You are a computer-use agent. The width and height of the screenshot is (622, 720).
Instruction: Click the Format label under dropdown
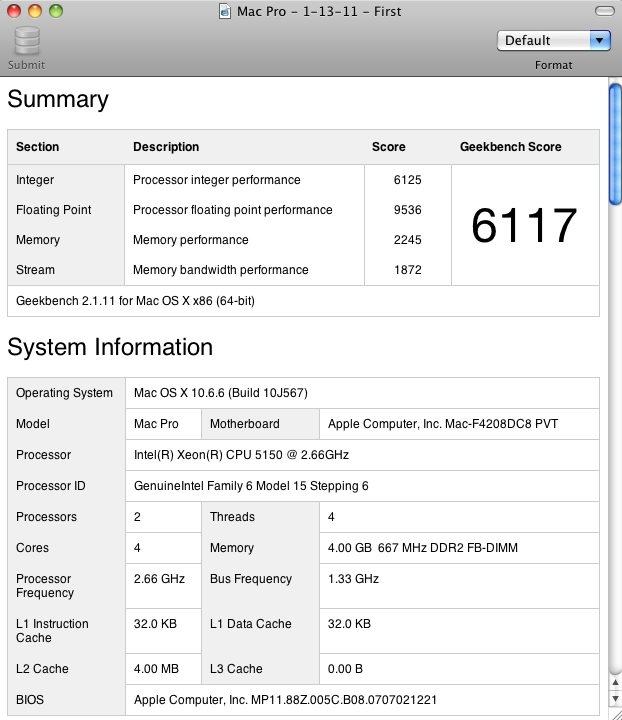coord(554,65)
